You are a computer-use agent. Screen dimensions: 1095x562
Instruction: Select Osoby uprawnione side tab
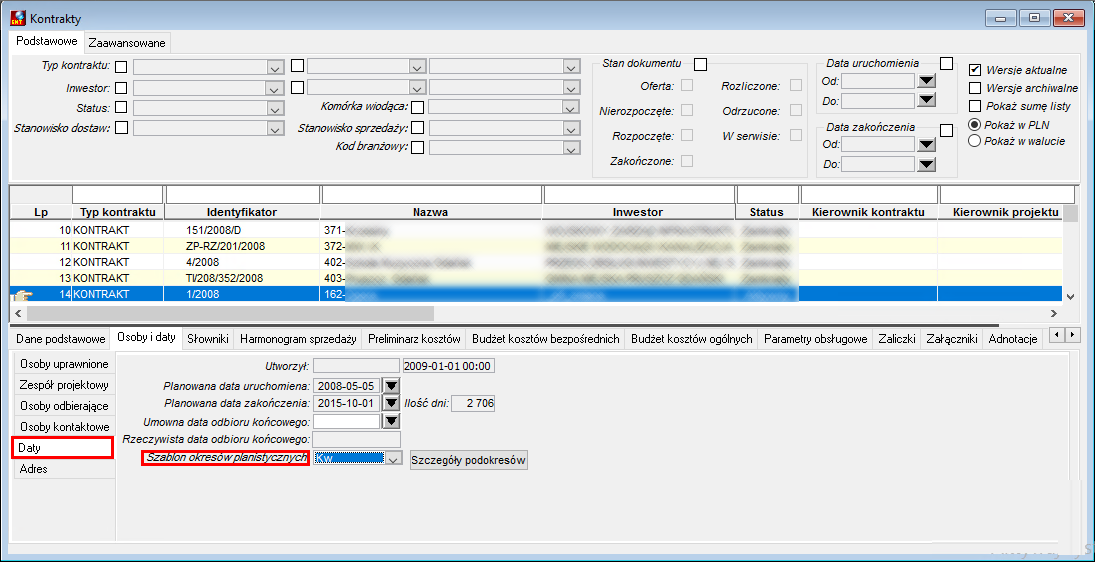click(64, 364)
